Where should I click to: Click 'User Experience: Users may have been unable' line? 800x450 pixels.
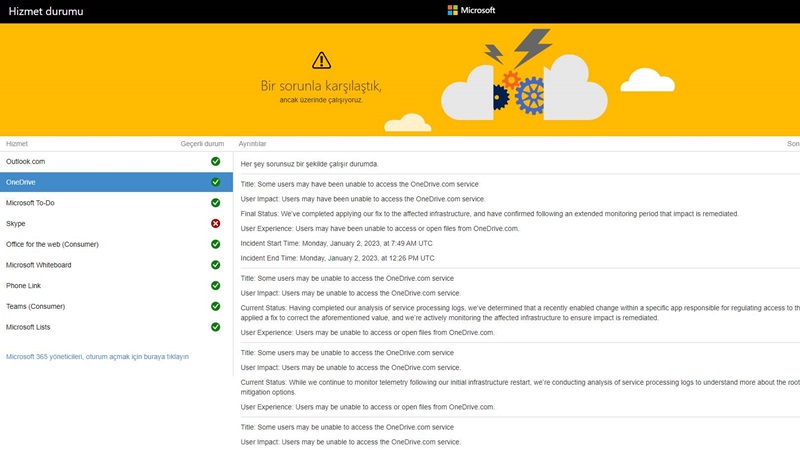point(380,229)
